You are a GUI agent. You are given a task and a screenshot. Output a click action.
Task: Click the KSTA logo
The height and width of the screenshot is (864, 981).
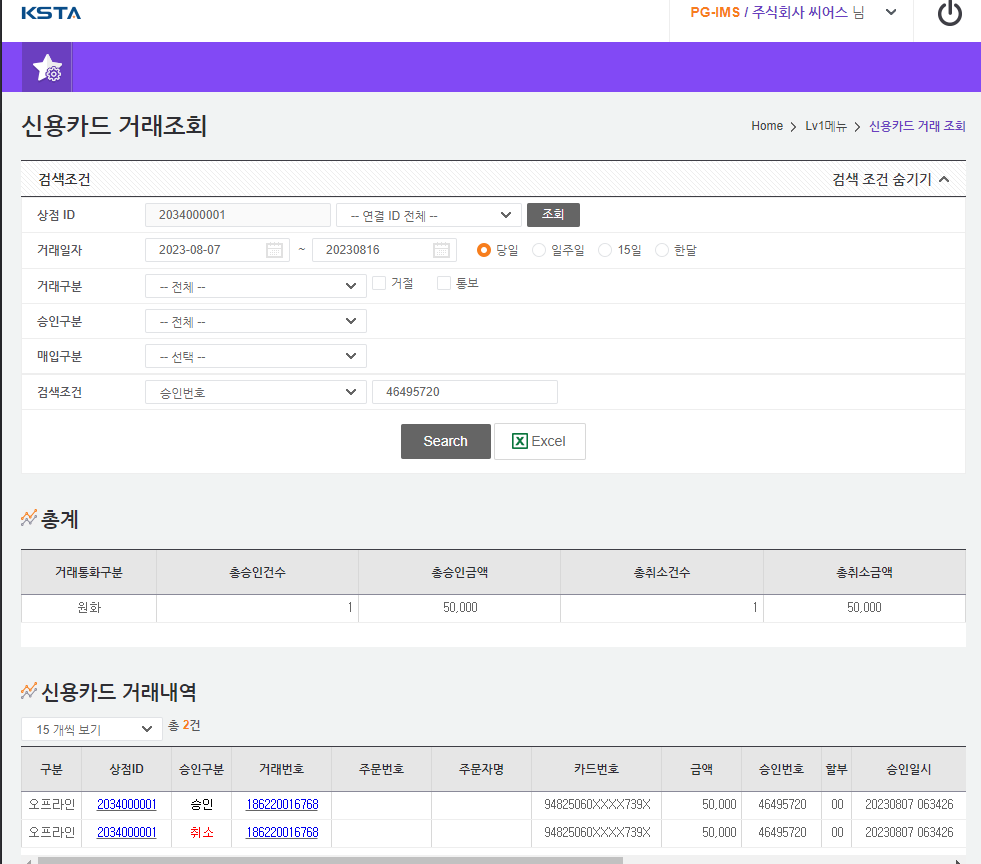point(51,13)
